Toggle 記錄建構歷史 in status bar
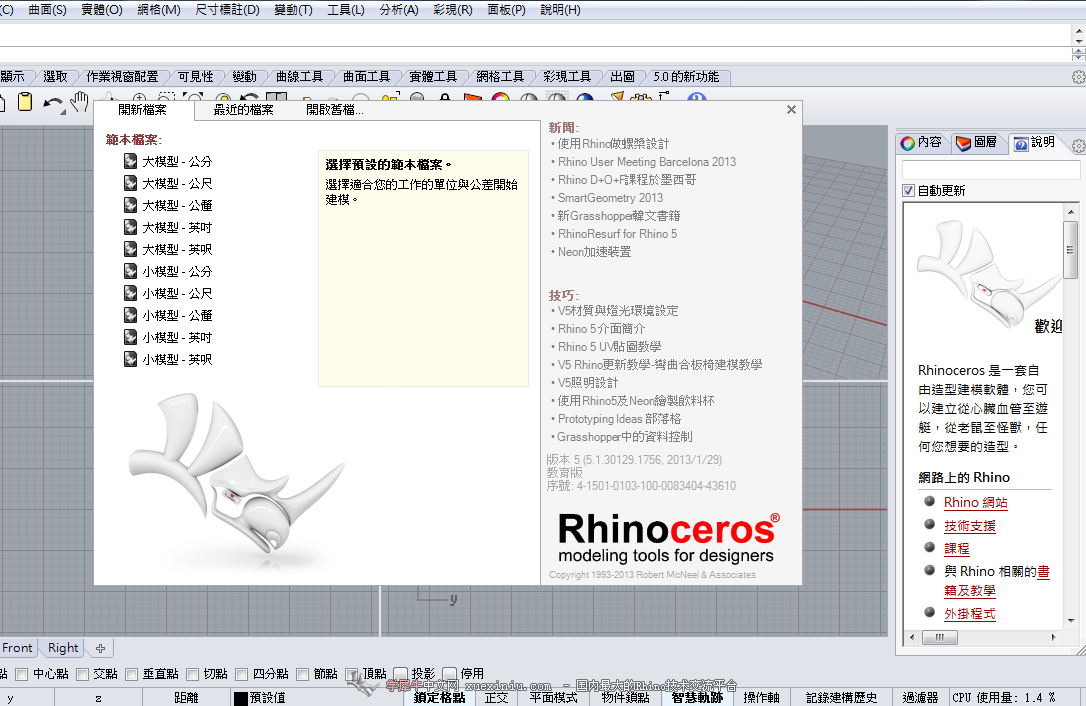 [x=842, y=698]
